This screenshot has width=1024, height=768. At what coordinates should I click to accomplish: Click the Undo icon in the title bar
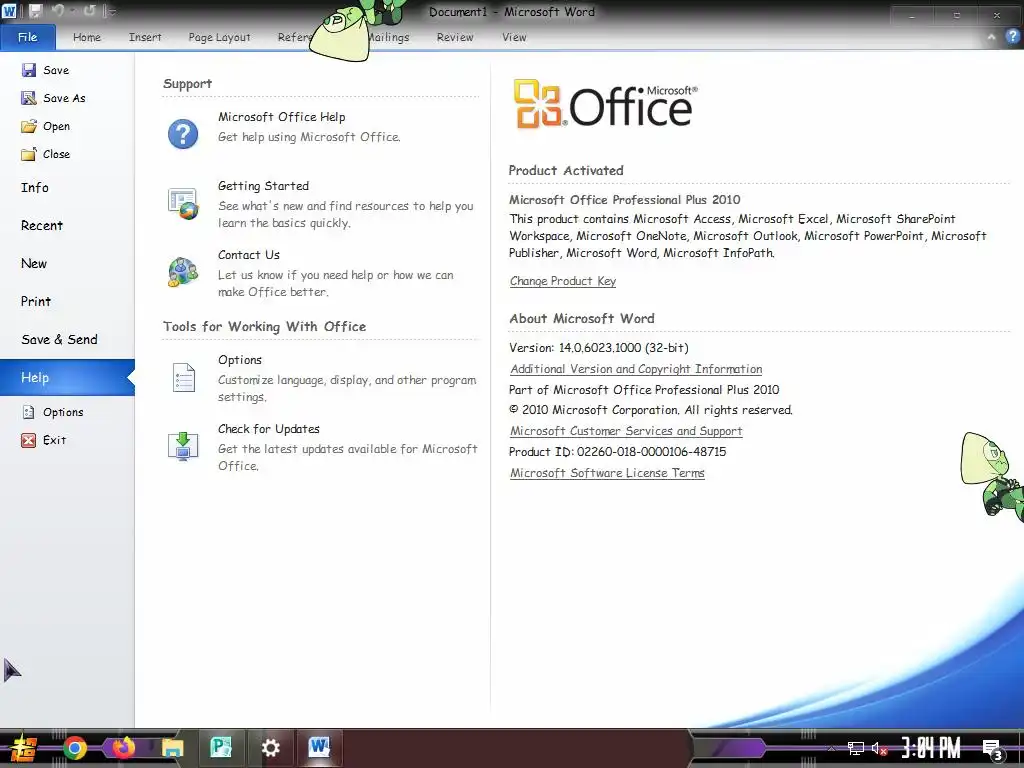(57, 11)
